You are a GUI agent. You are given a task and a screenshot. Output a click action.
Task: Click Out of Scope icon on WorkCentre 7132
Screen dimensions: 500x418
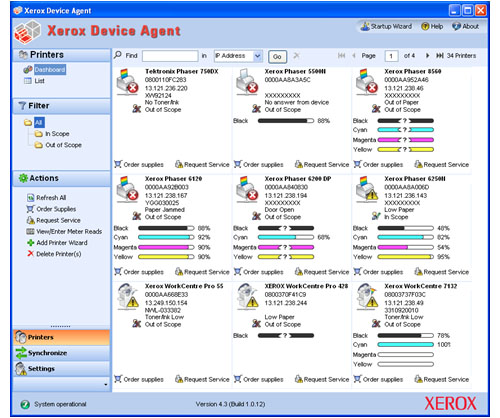coord(376,323)
